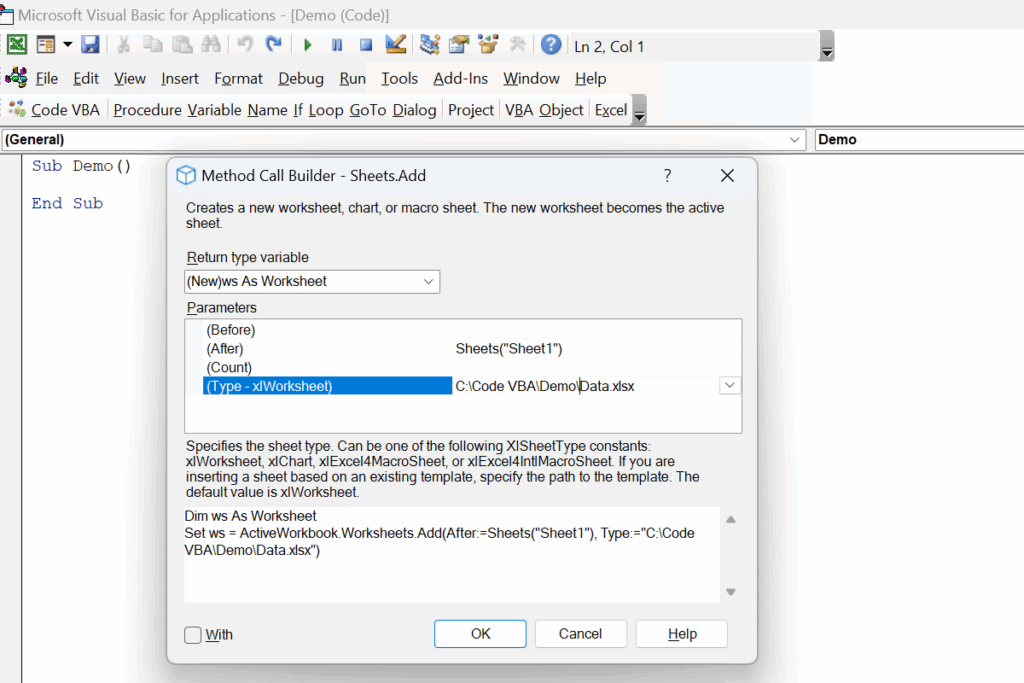The width and height of the screenshot is (1024, 683).
Task: Save the project using the Save icon
Action: pyautogui.click(x=91, y=44)
